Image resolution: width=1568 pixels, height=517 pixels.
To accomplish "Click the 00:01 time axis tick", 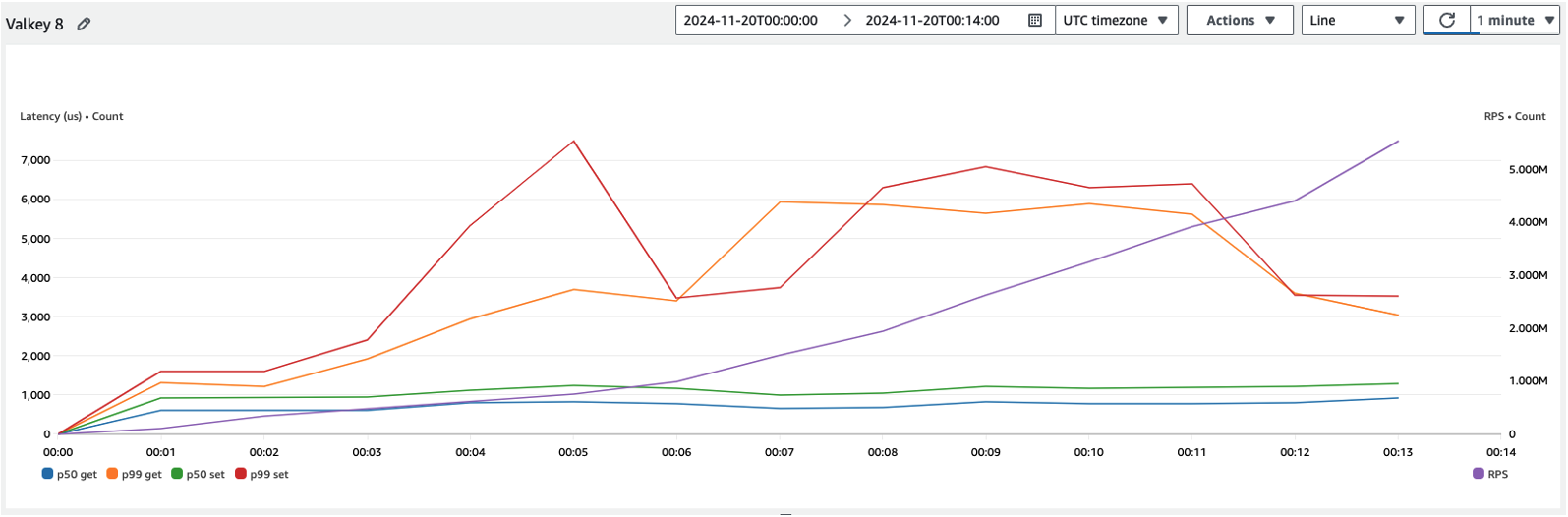I will pos(161,452).
